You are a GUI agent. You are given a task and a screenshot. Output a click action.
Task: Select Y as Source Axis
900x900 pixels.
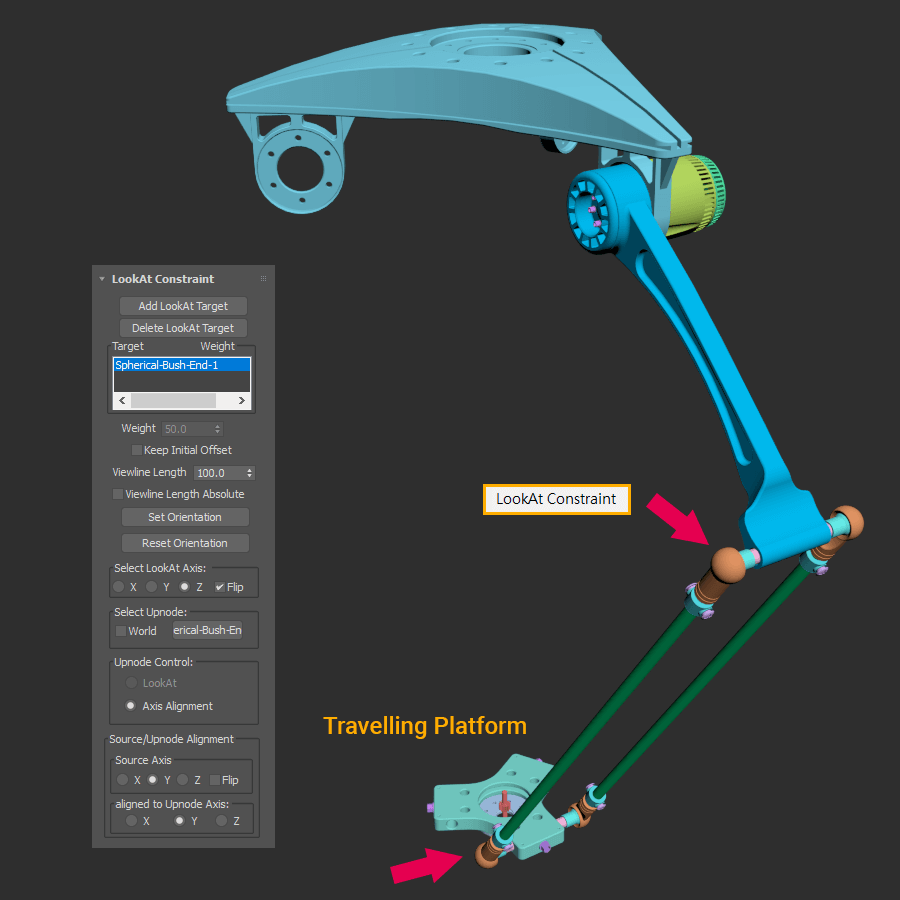coord(153,779)
